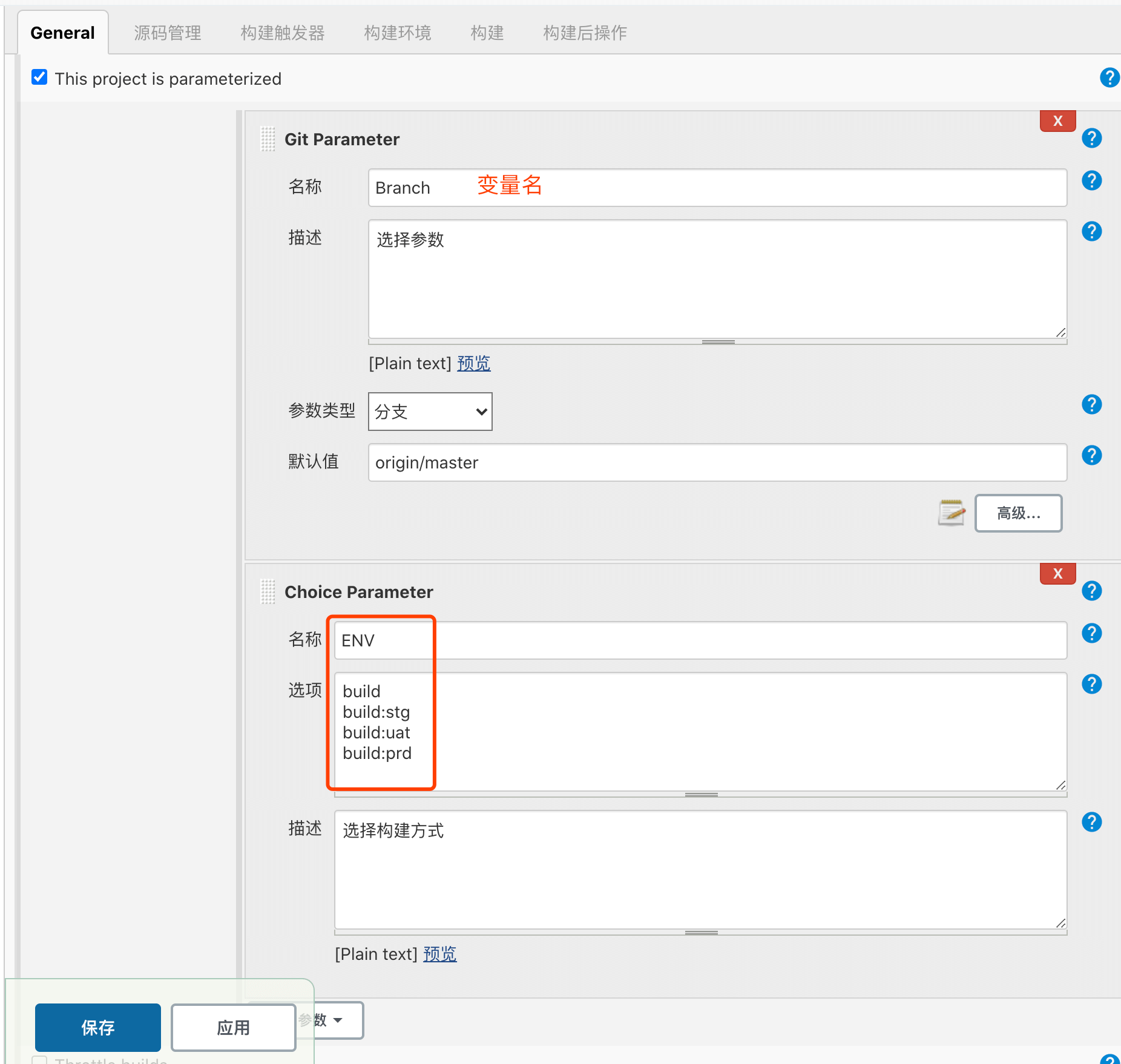Uncheck This project is parameterized
1121x1064 pixels.
click(39, 77)
